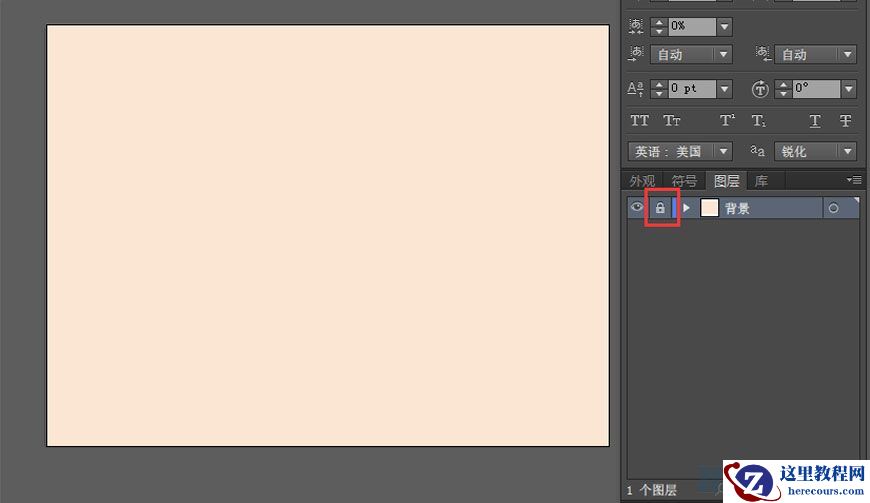Viewport: 870px width, 503px height.
Task: Expand the 背景 layer contents
Action: coord(686,208)
